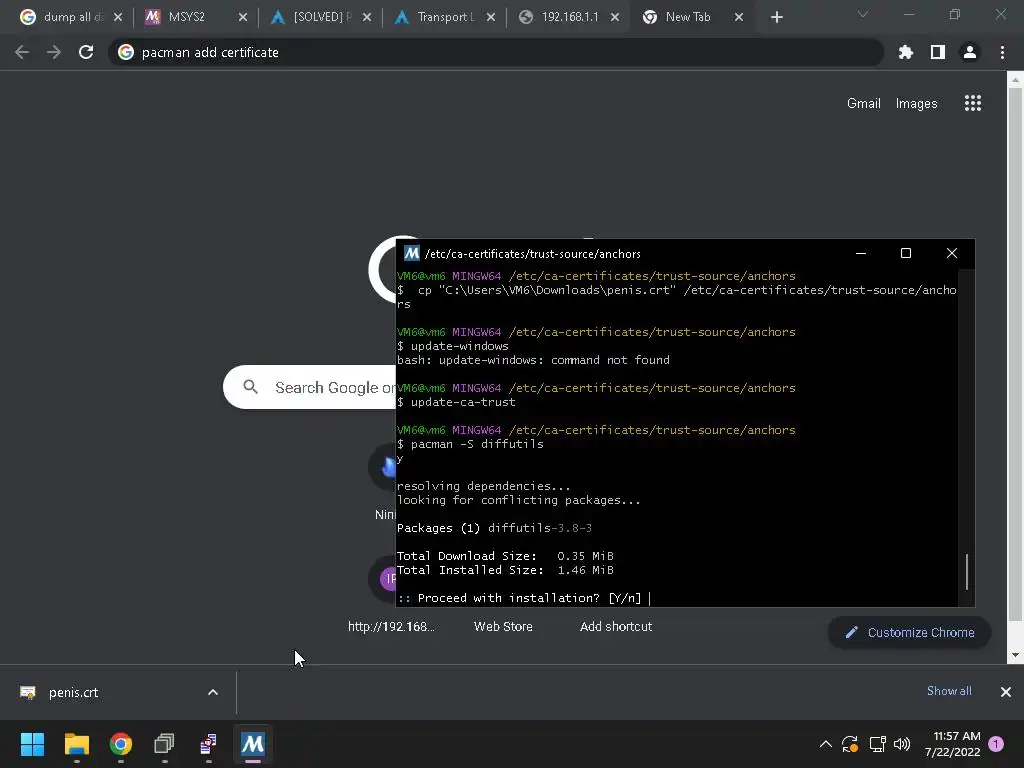Click the terminal's vertical scrollbar thumb

[x=967, y=571]
